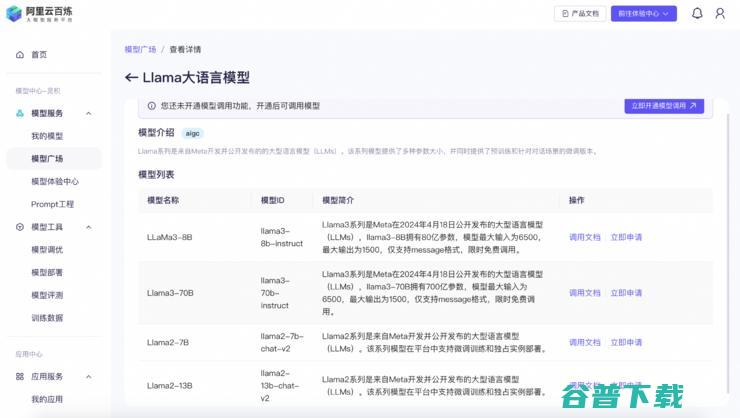Open 模型评测 in the sidebar
Image resolution: width=740 pixels, height=418 pixels.
[x=47, y=295]
